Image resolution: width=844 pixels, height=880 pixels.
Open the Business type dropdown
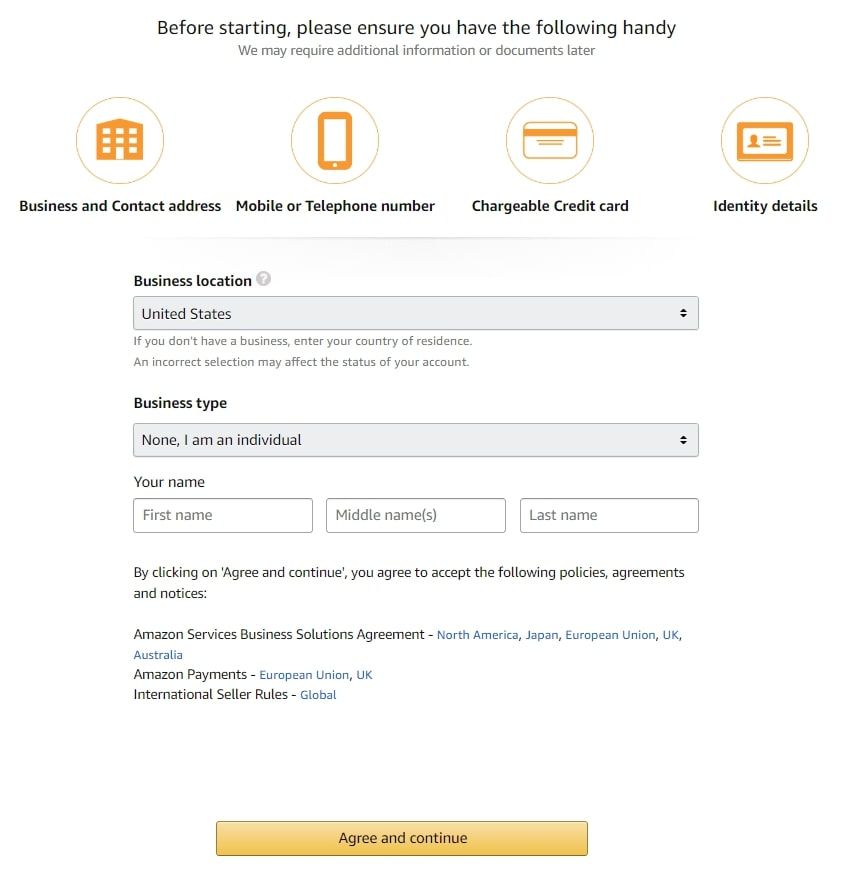click(415, 439)
